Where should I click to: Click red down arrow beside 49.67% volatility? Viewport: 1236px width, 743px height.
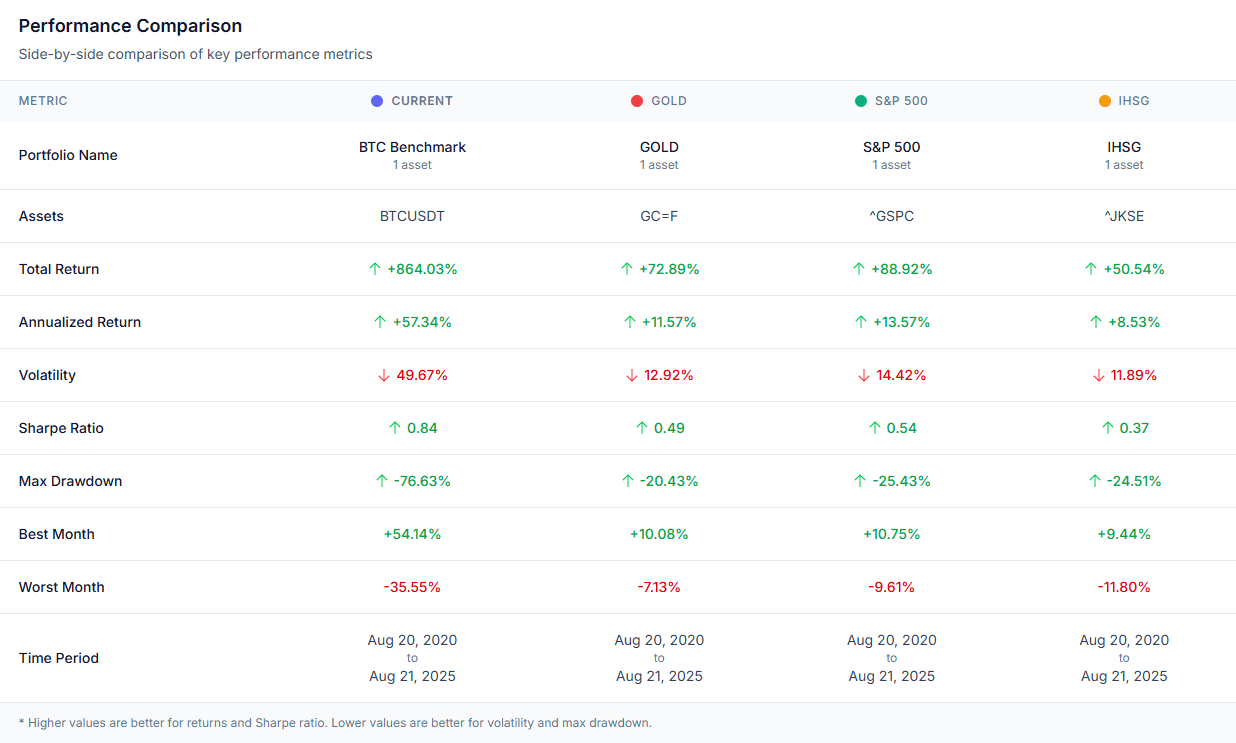384,375
